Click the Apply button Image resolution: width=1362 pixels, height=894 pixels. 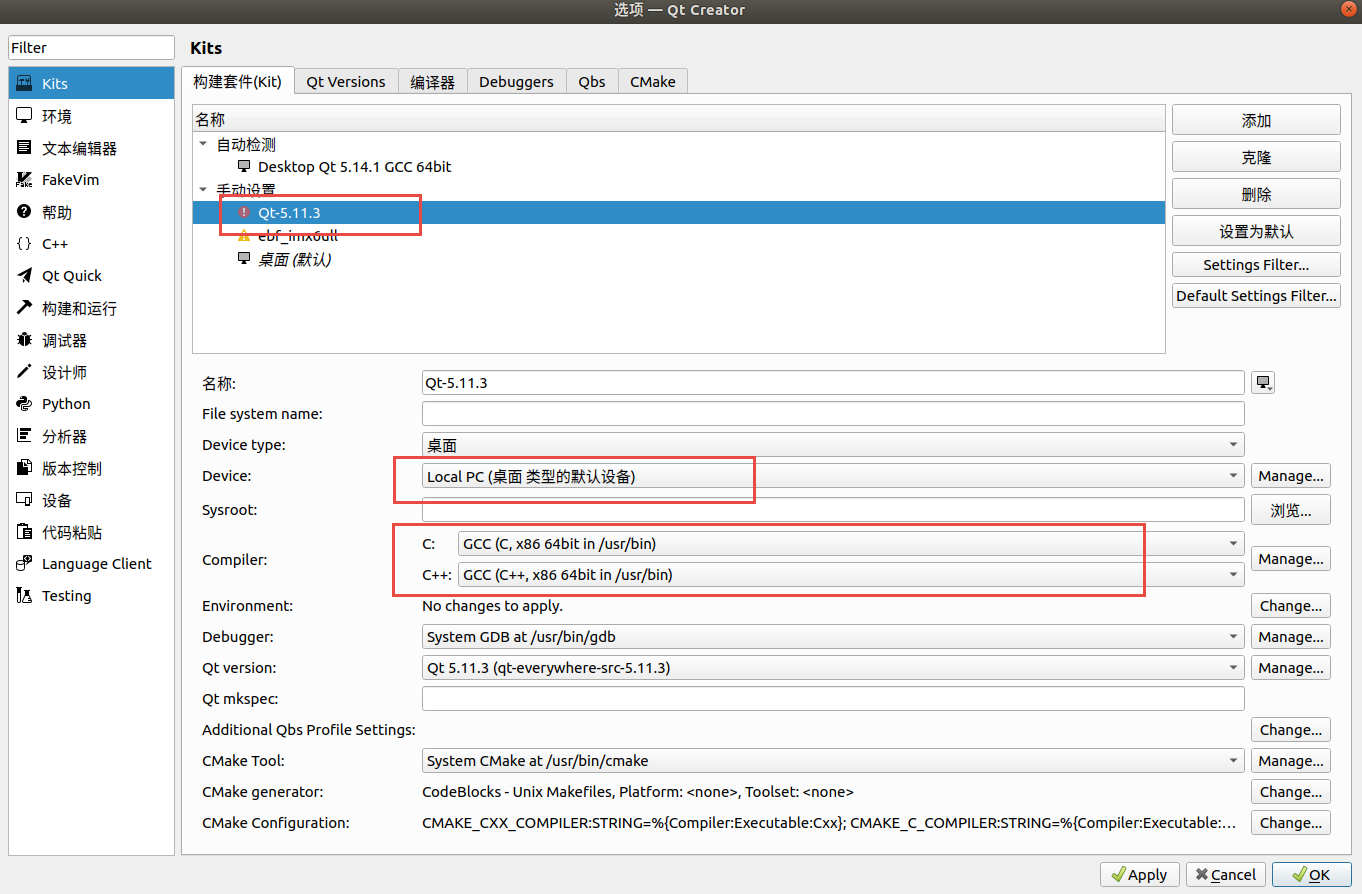tap(1140, 875)
